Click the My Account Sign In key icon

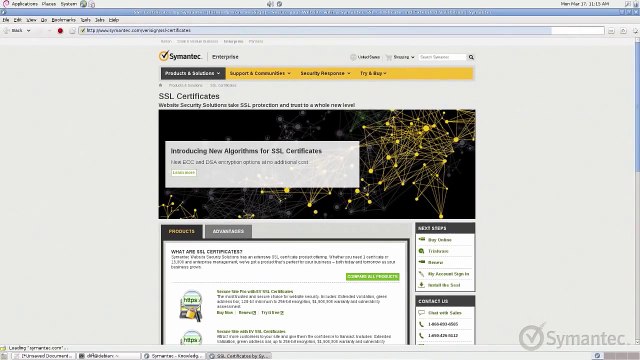(422, 273)
